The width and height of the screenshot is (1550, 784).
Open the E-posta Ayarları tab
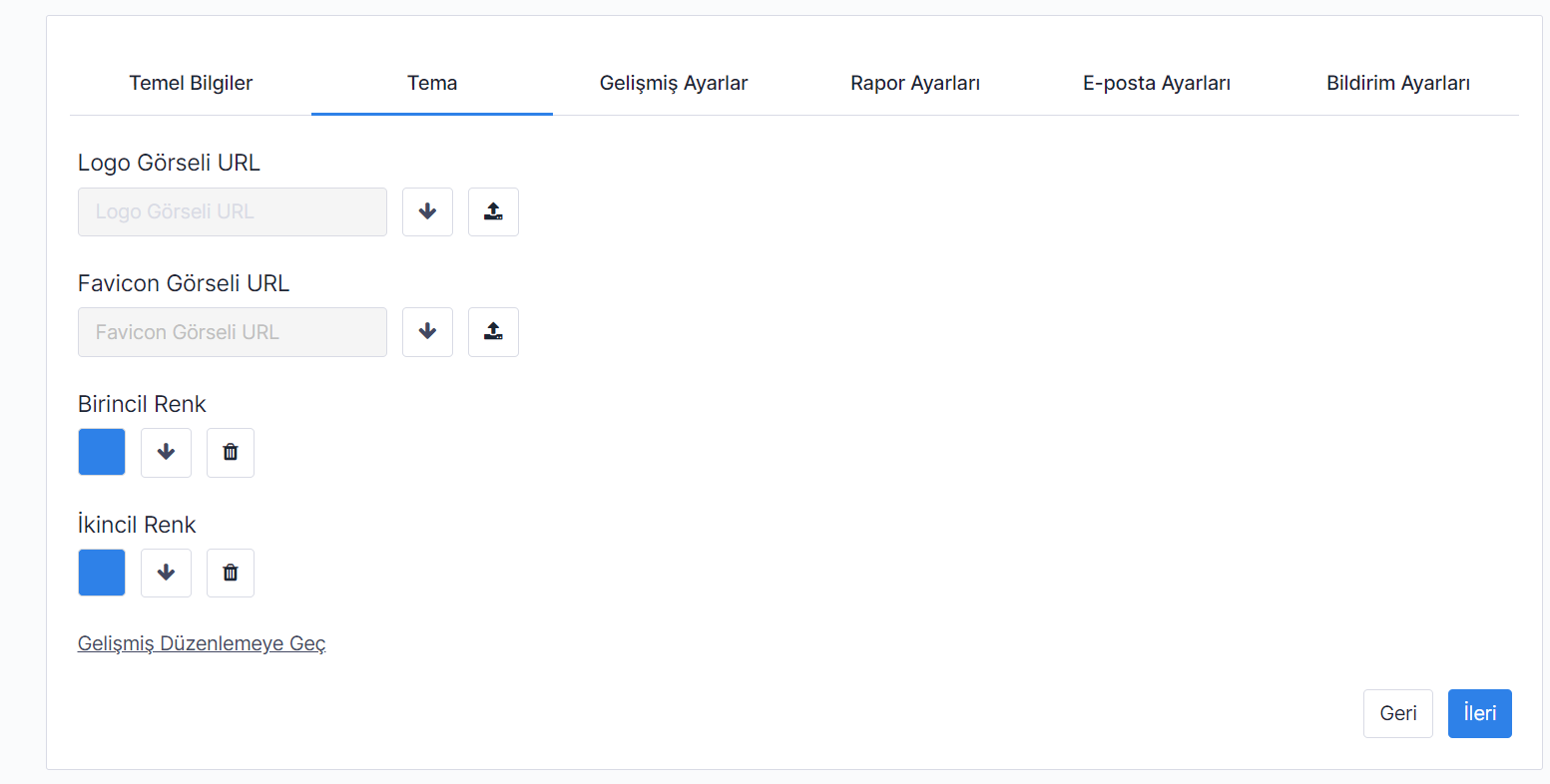tap(1157, 84)
